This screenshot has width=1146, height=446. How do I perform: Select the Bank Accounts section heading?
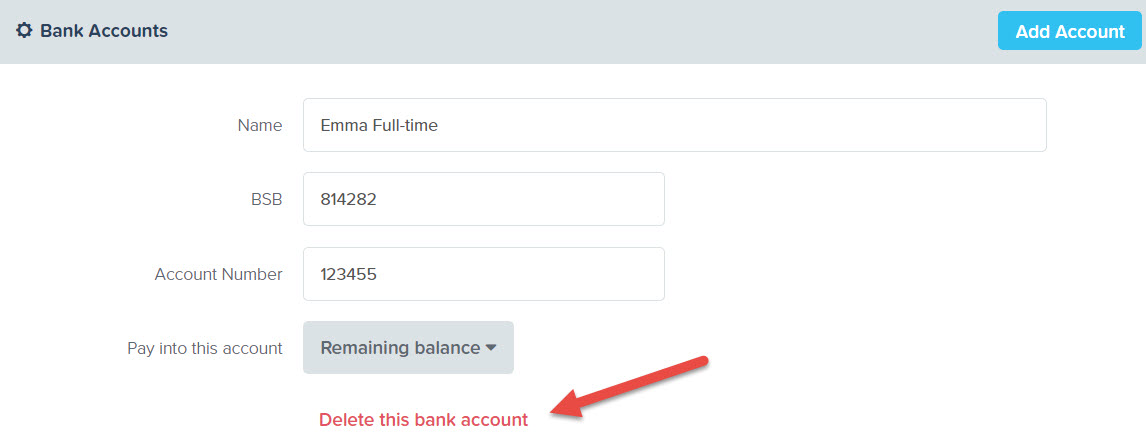coord(104,31)
